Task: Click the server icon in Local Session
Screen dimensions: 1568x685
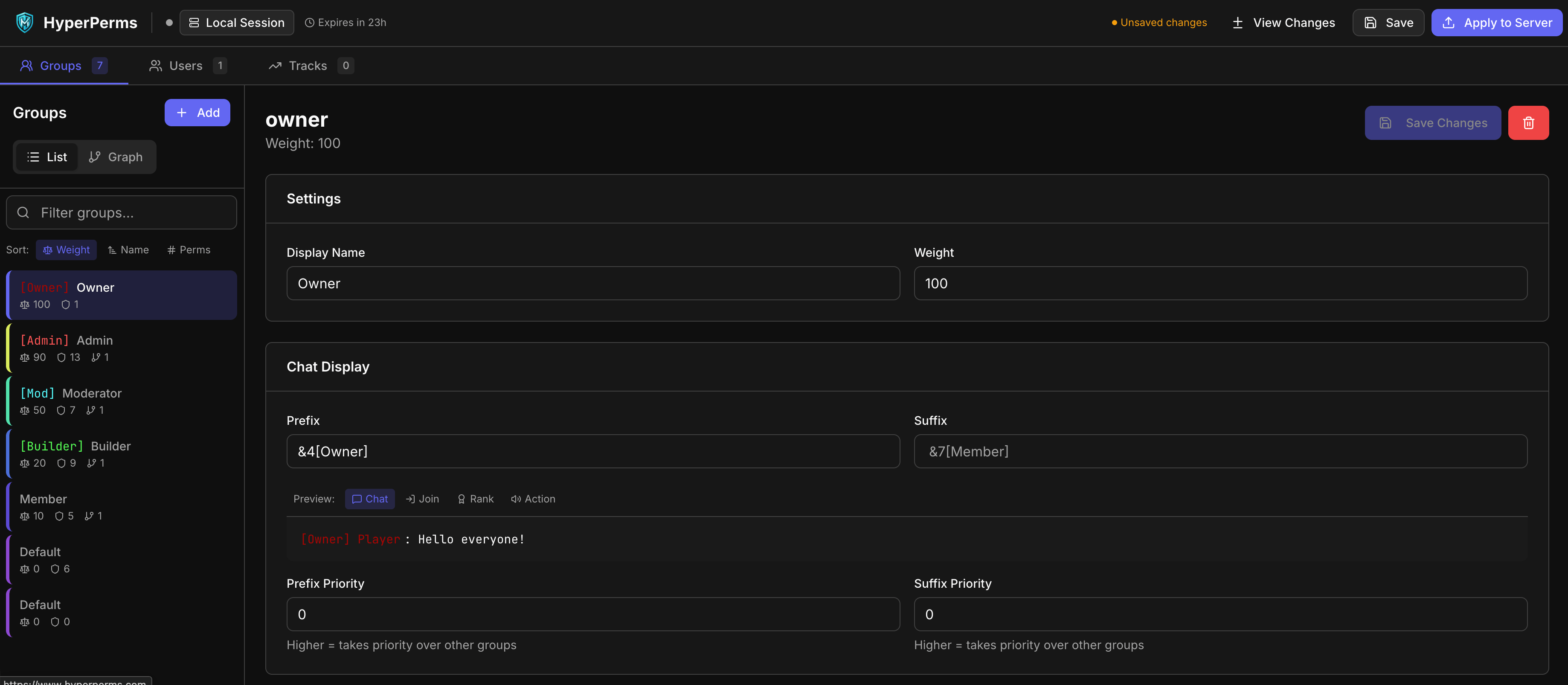Action: [194, 23]
